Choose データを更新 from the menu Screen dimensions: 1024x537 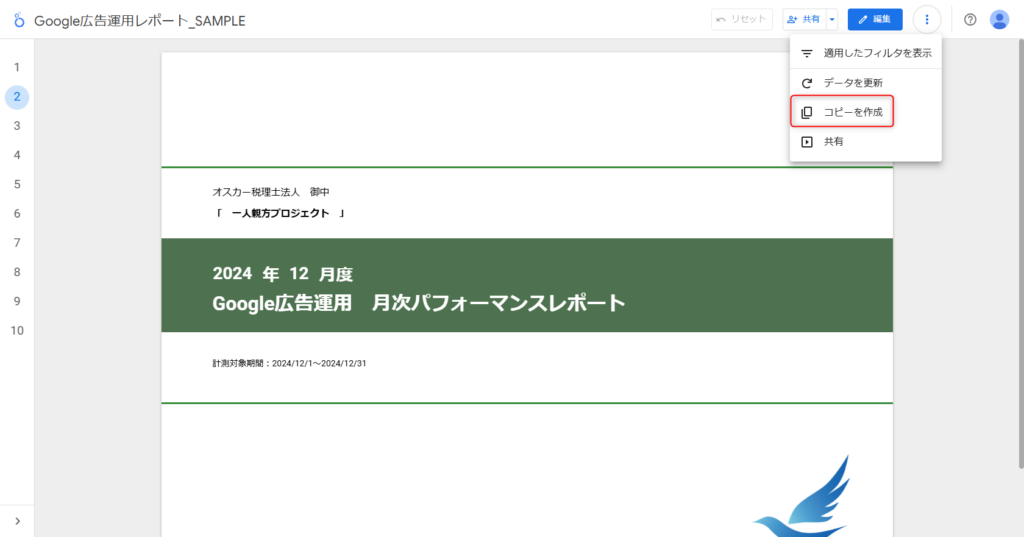click(x=852, y=83)
